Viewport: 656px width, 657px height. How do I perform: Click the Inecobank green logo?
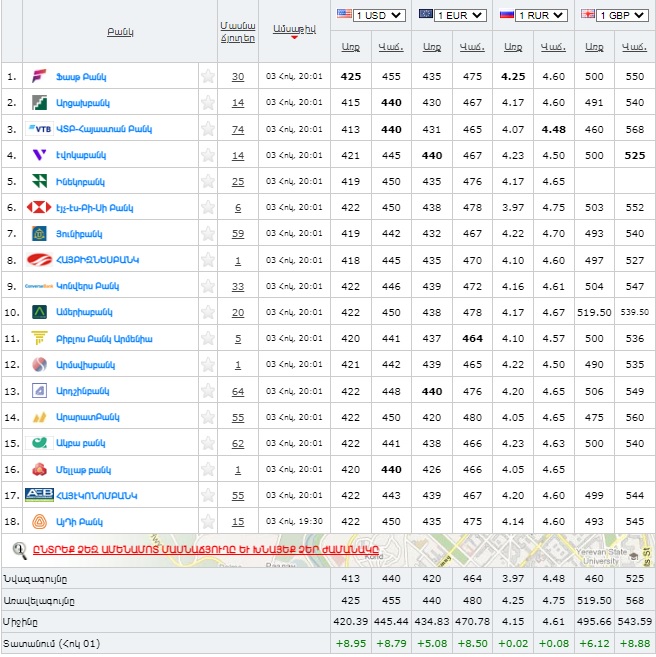tap(40, 181)
